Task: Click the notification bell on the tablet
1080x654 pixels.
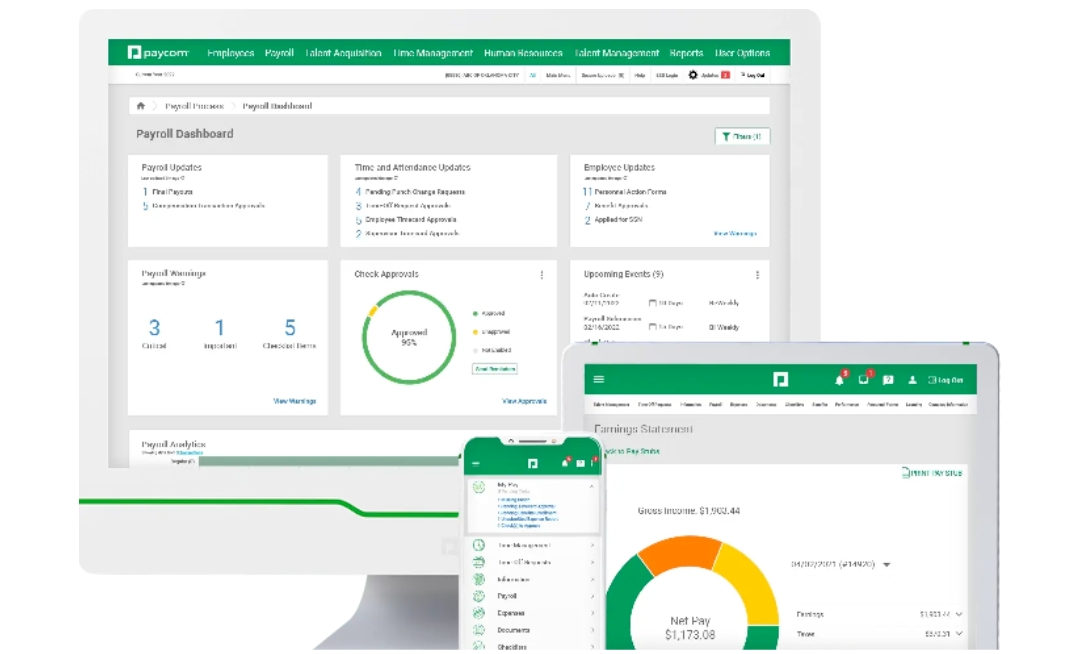Action: pos(839,380)
